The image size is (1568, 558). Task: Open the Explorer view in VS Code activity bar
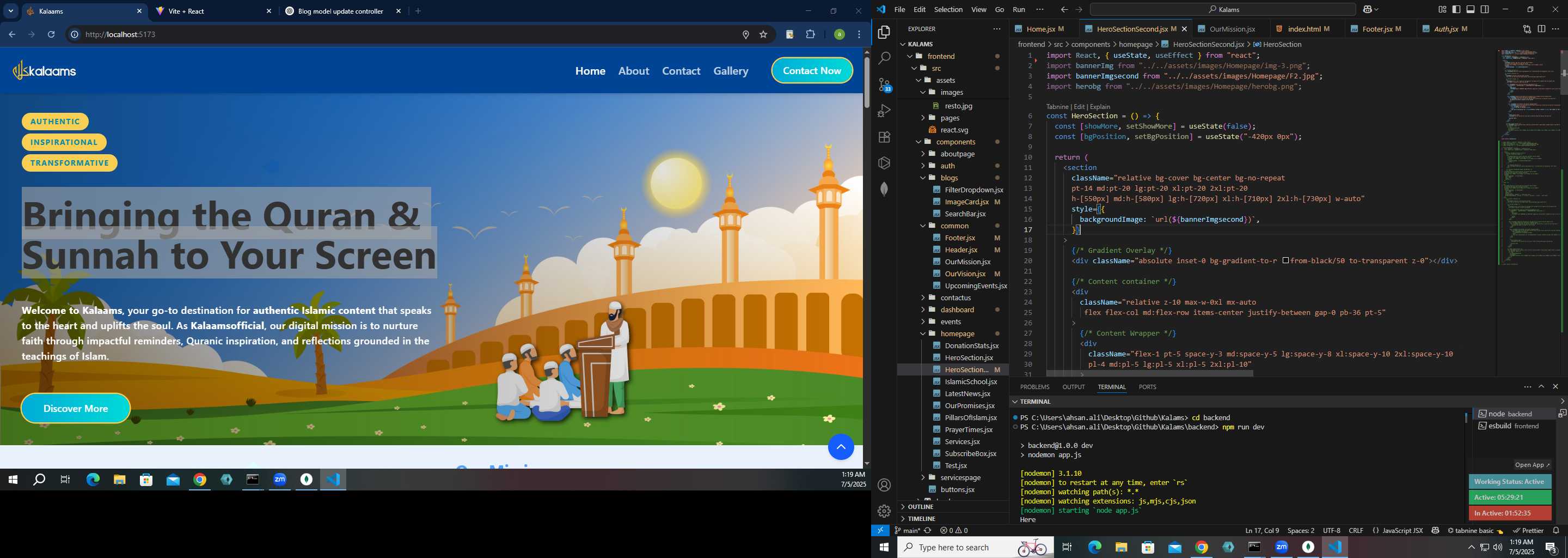tap(884, 32)
